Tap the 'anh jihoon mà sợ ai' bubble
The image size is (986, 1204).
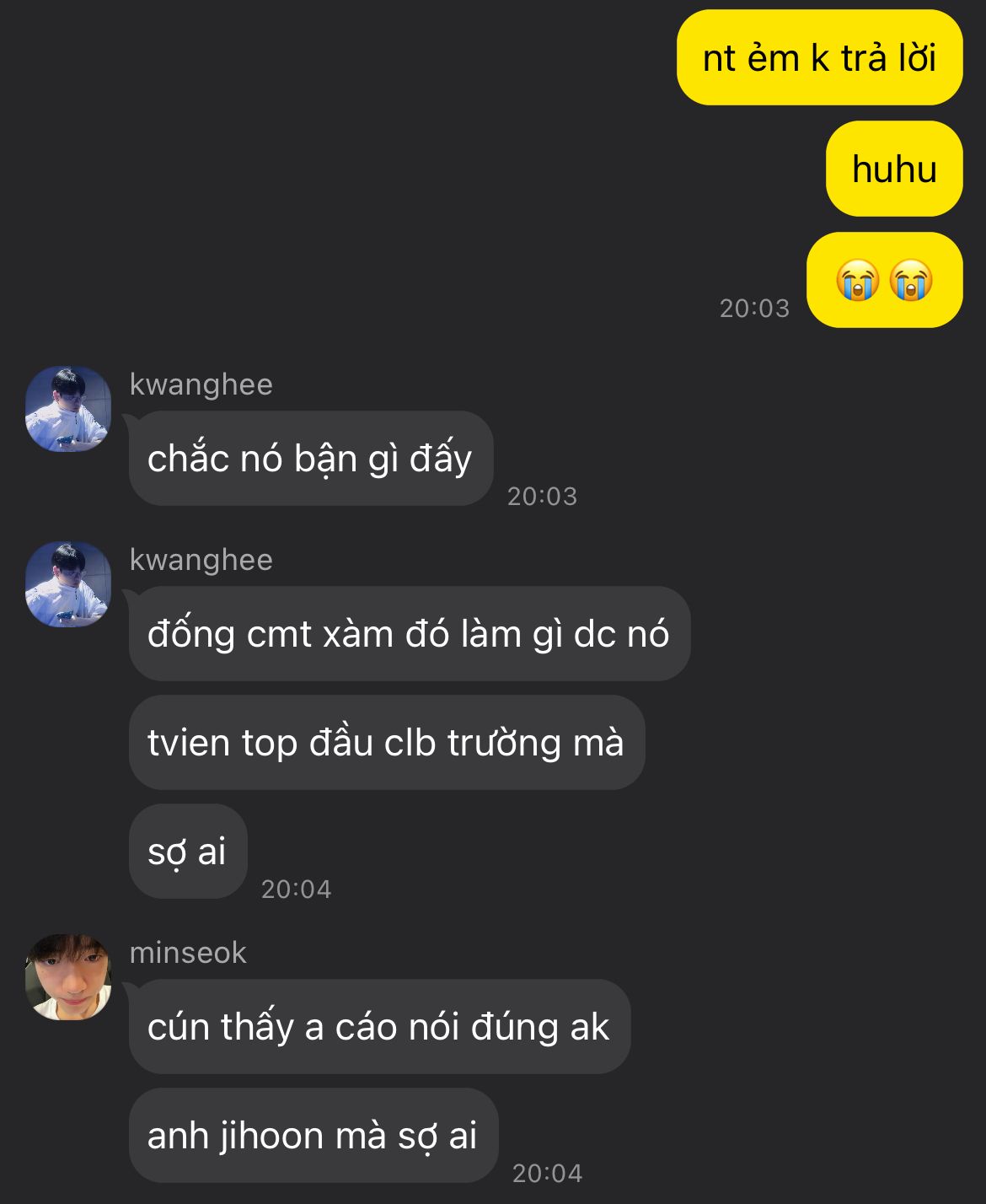point(313,1136)
